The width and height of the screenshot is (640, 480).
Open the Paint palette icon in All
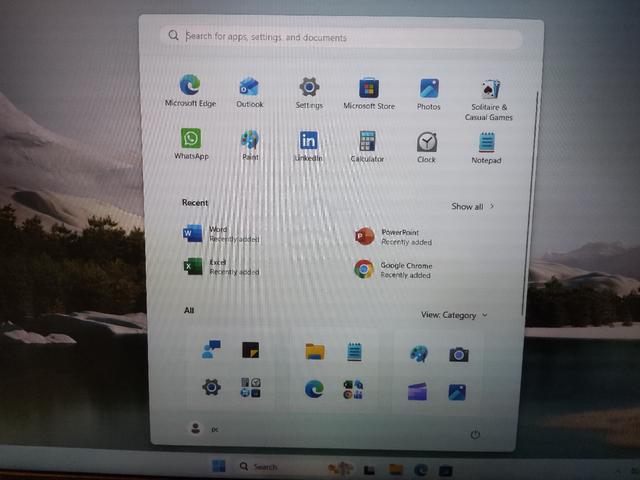click(x=419, y=353)
